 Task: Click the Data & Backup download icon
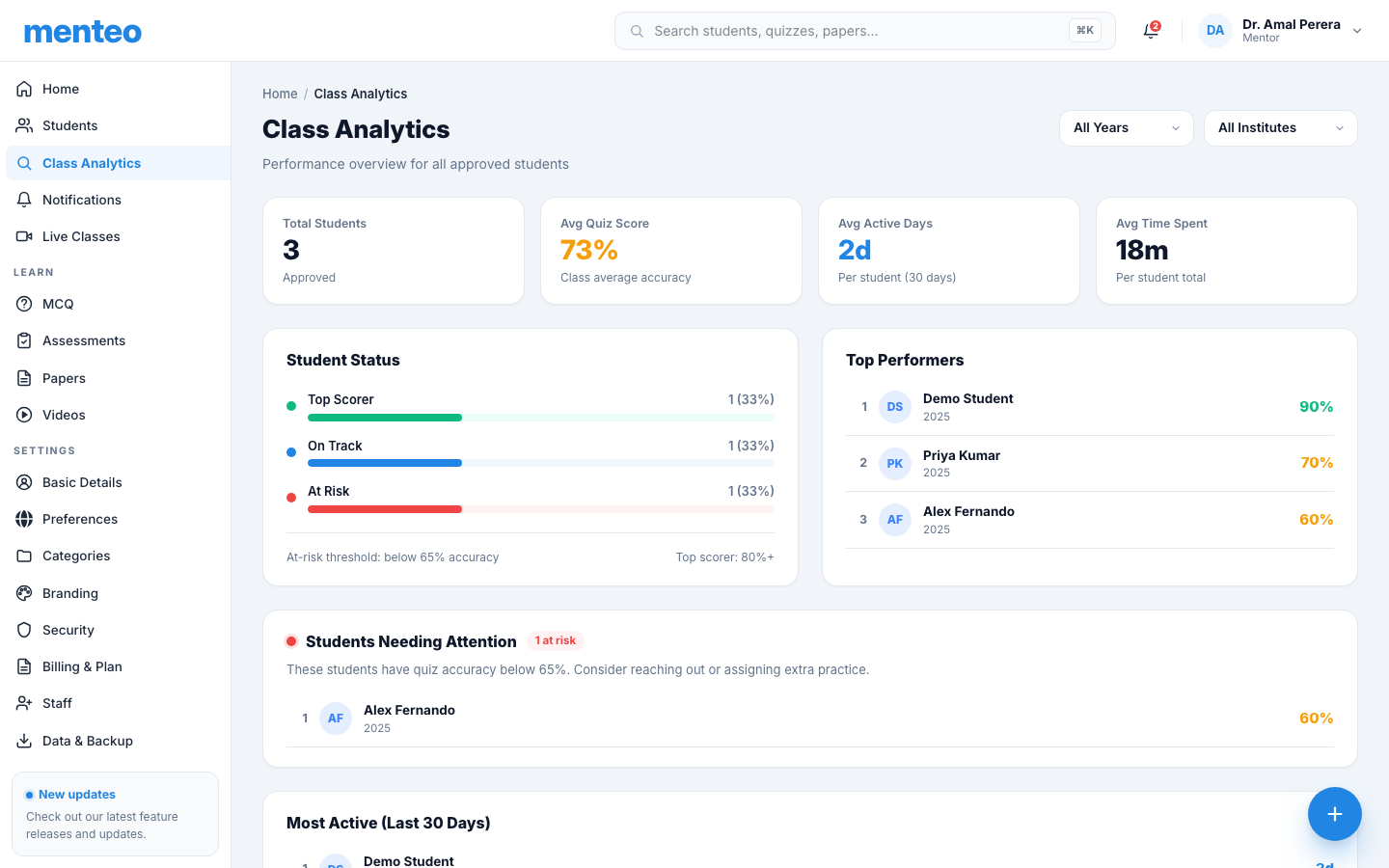click(x=24, y=741)
